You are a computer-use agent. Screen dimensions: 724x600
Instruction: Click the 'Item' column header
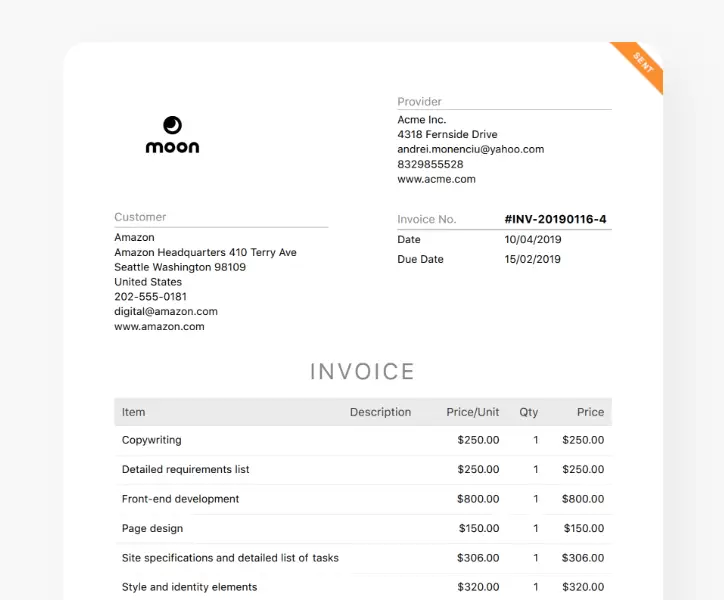point(133,412)
